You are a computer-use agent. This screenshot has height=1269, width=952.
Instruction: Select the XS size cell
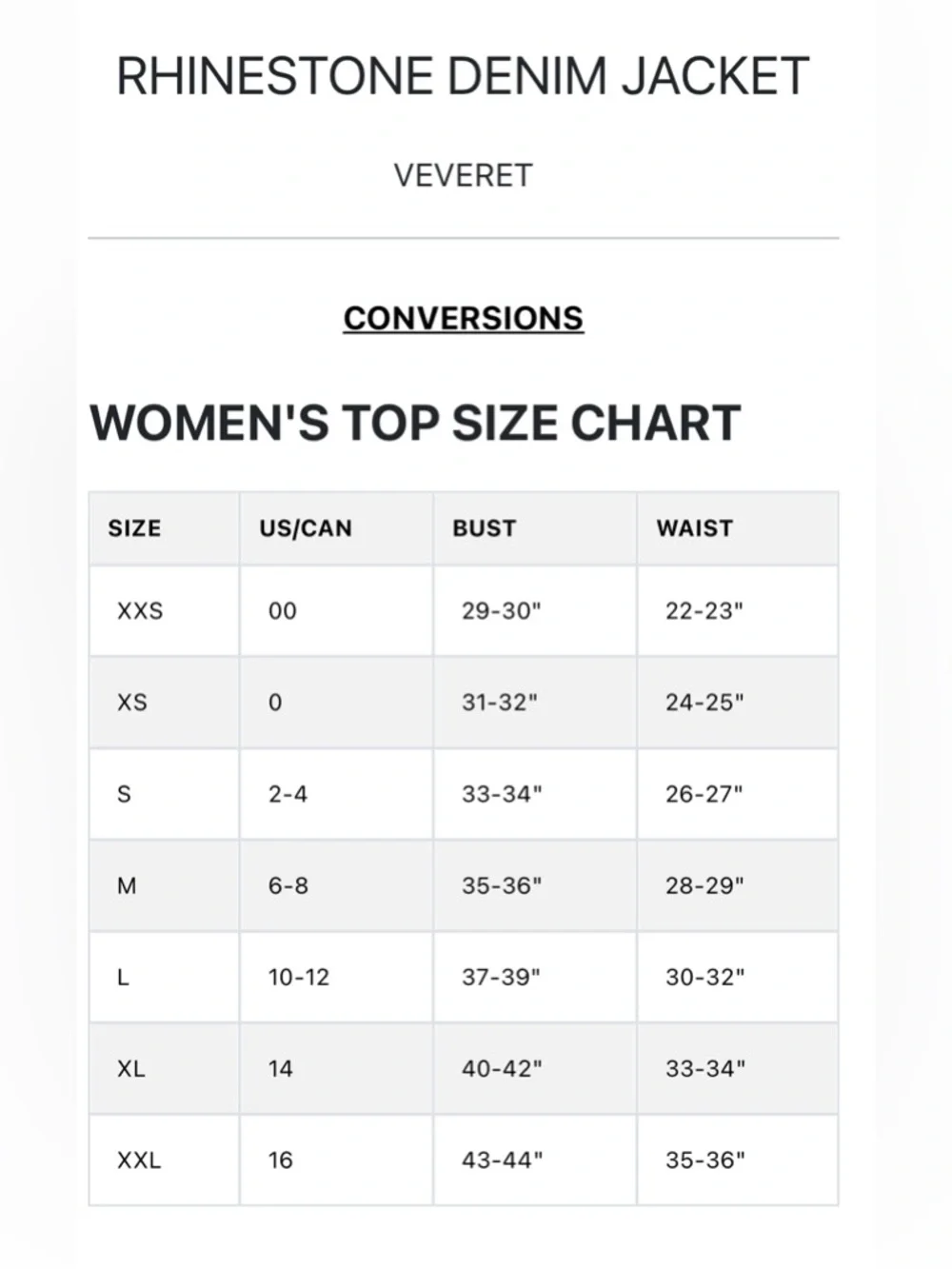pos(164,703)
